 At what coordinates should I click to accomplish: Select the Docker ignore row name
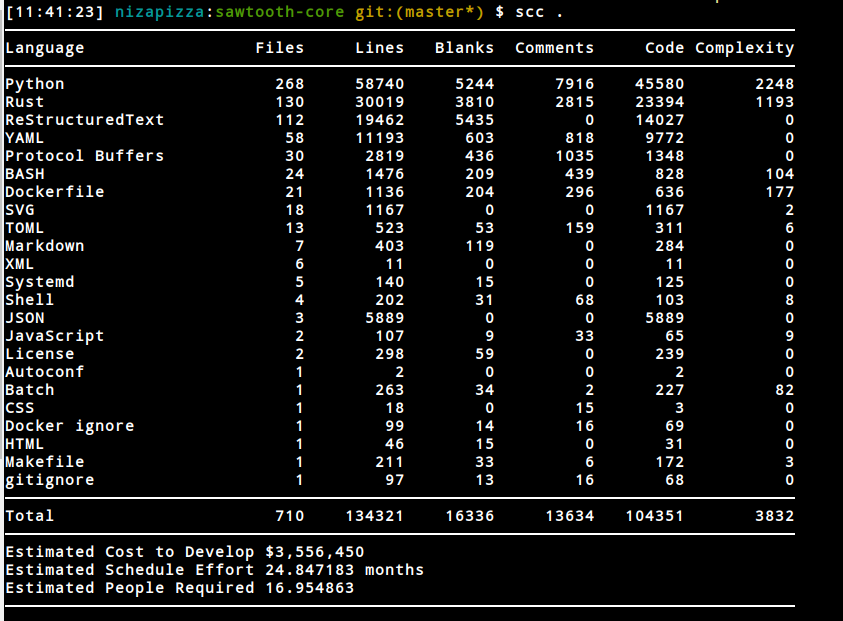(x=70, y=426)
